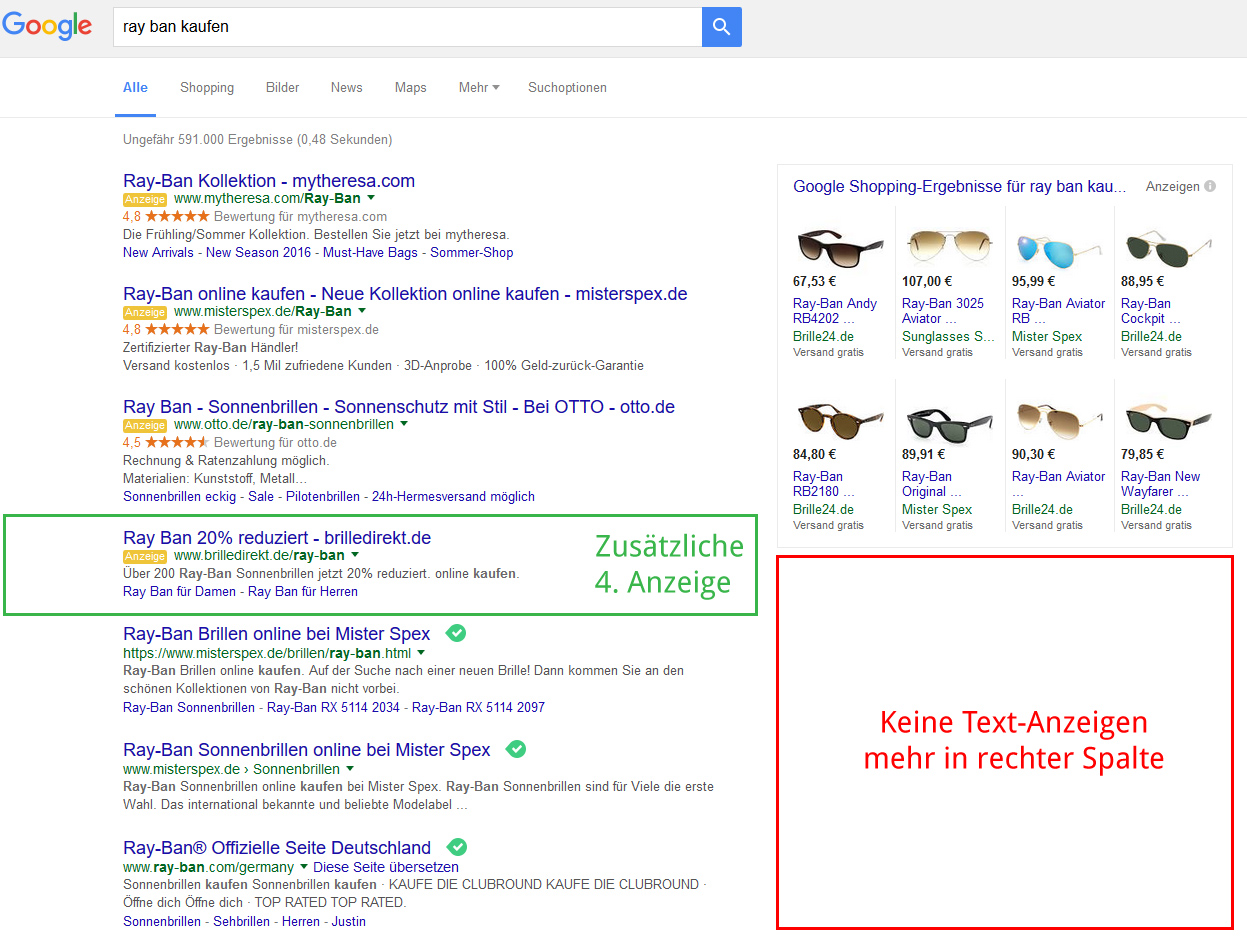Click 'Ray Ban für Herren' sitelink
Screen dimensions: 1247x942
(303, 592)
